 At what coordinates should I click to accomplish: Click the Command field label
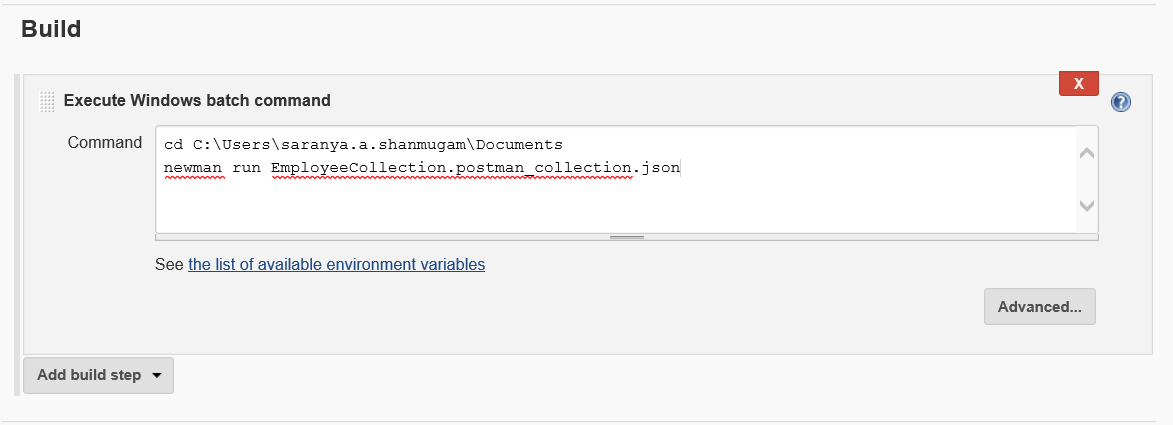105,143
